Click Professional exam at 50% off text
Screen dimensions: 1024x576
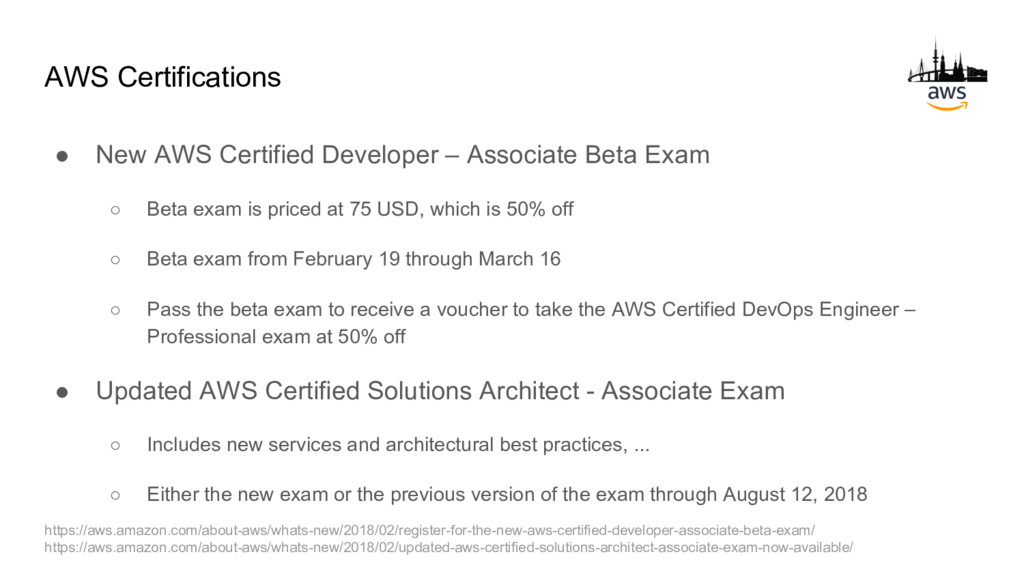pyautogui.click(x=276, y=336)
